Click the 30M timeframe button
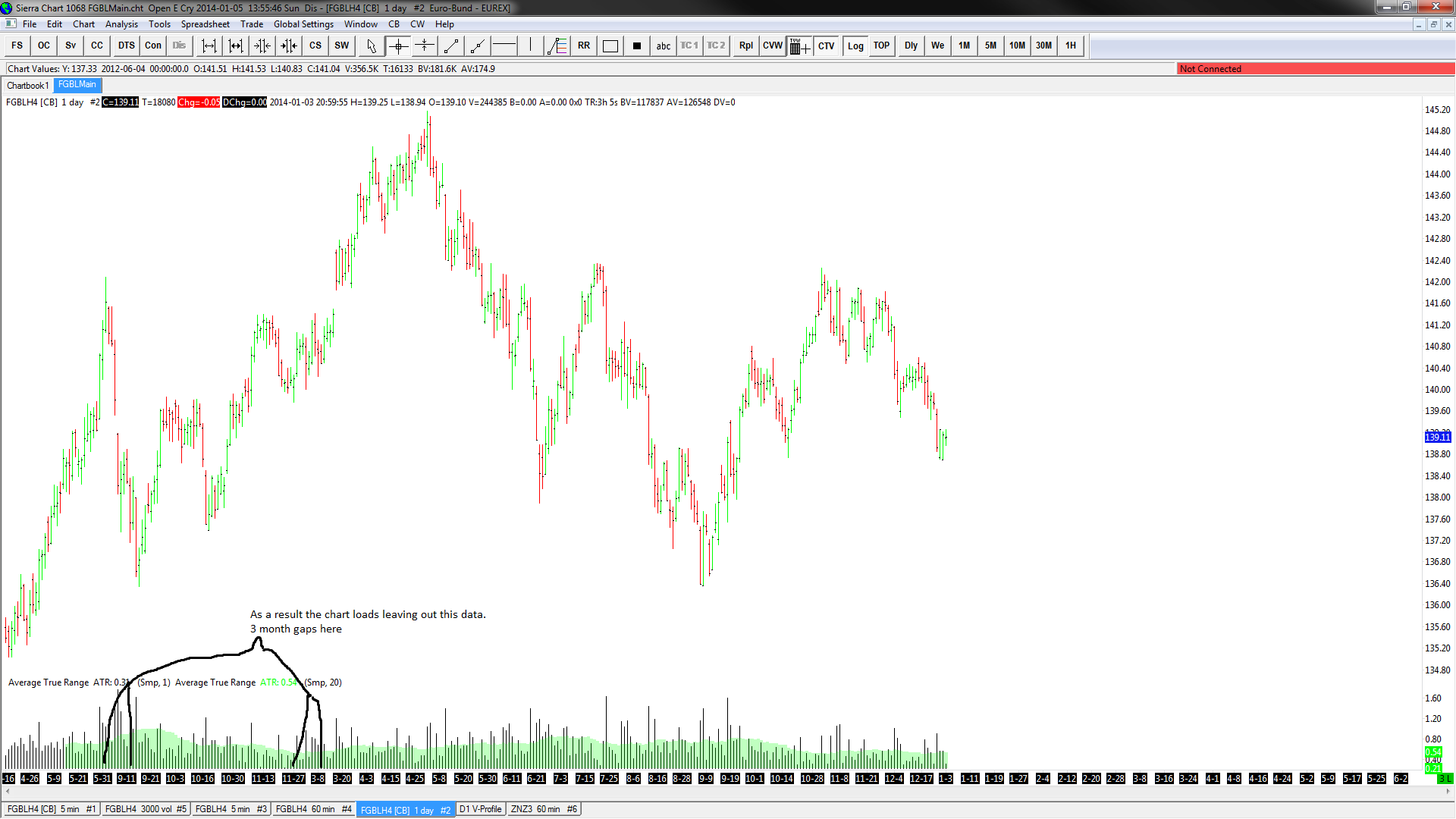This screenshot has height=819, width=1456. coord(1043,46)
